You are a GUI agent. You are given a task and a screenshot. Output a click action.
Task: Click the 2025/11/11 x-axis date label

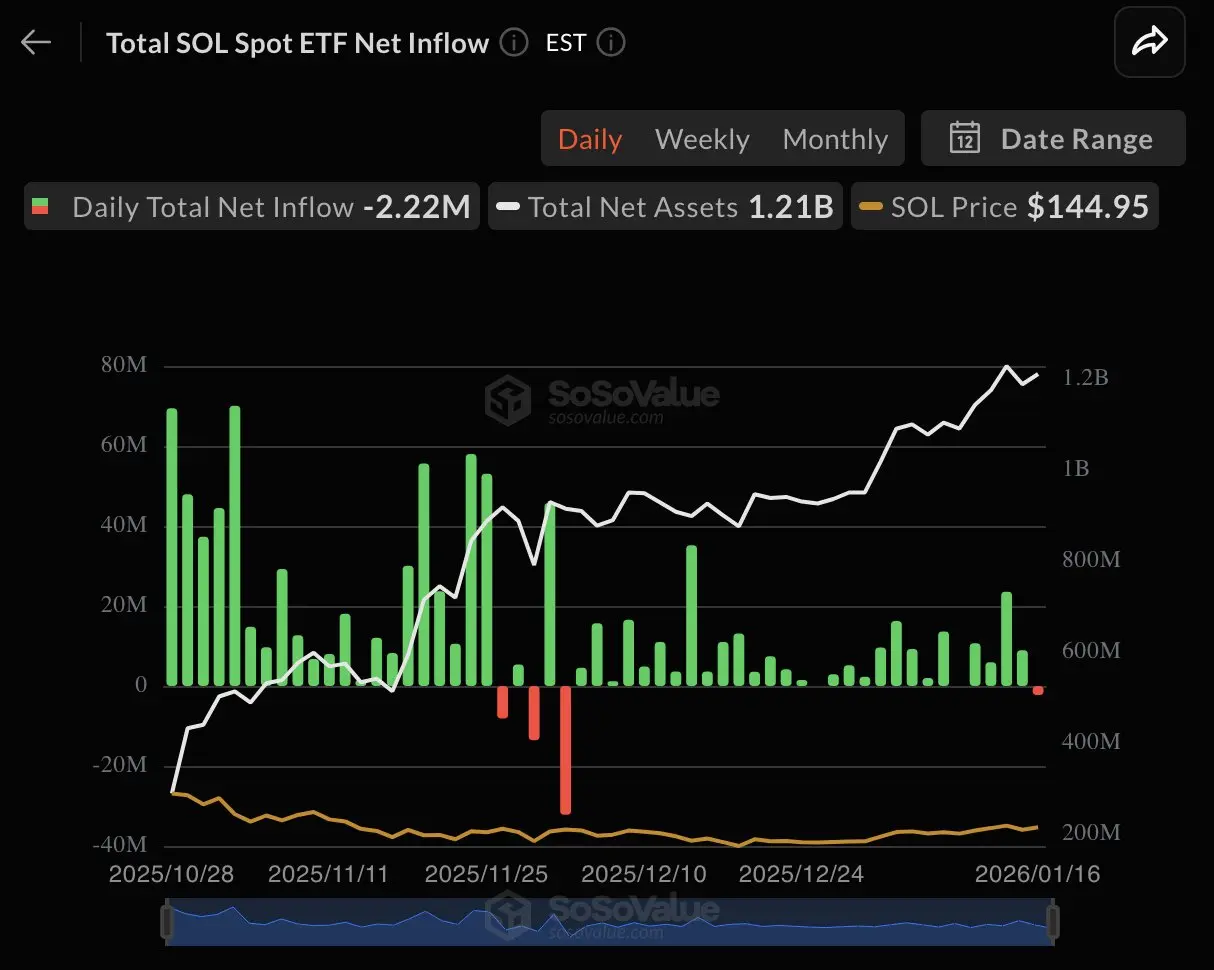tap(330, 874)
